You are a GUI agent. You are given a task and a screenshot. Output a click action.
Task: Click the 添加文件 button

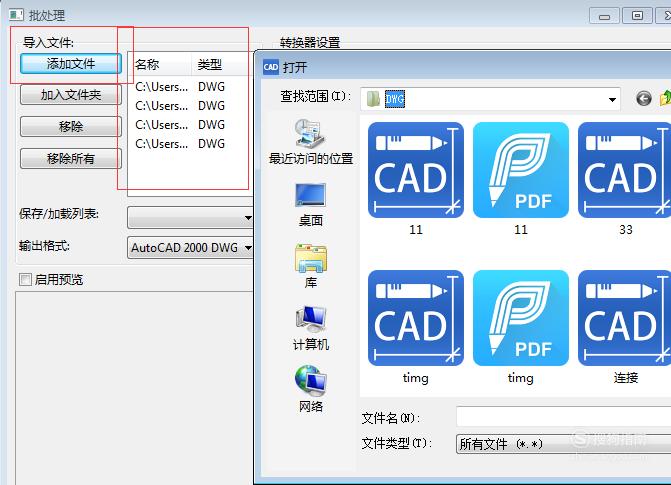[71, 64]
